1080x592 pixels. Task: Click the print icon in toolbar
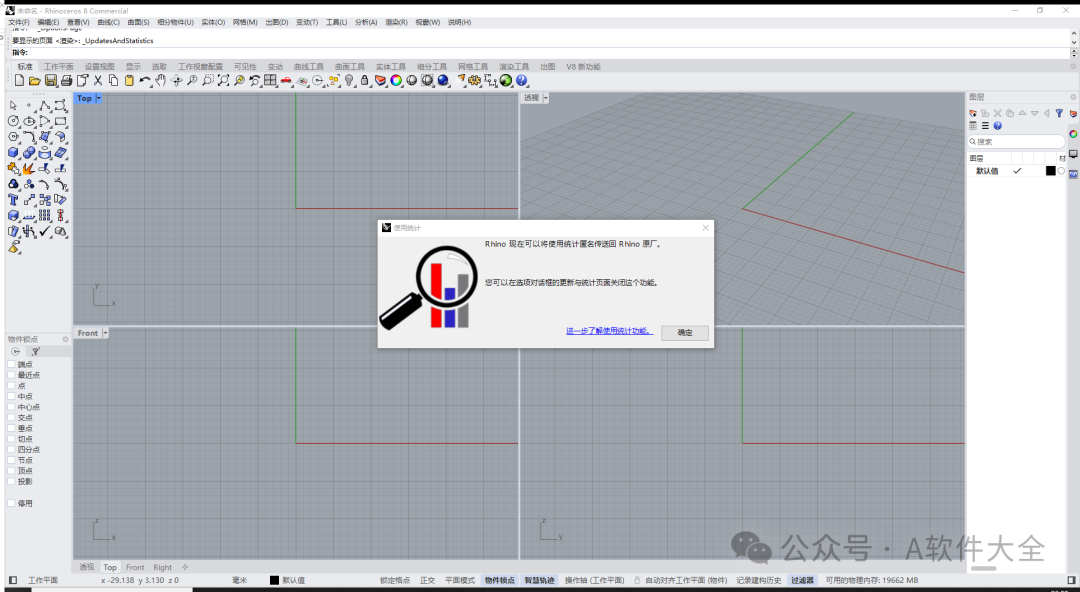click(x=66, y=81)
